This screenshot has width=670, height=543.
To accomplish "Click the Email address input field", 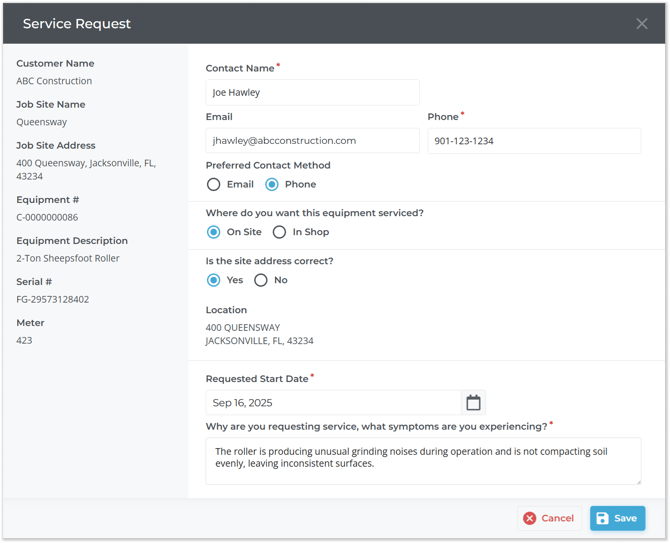I will click(x=312, y=141).
